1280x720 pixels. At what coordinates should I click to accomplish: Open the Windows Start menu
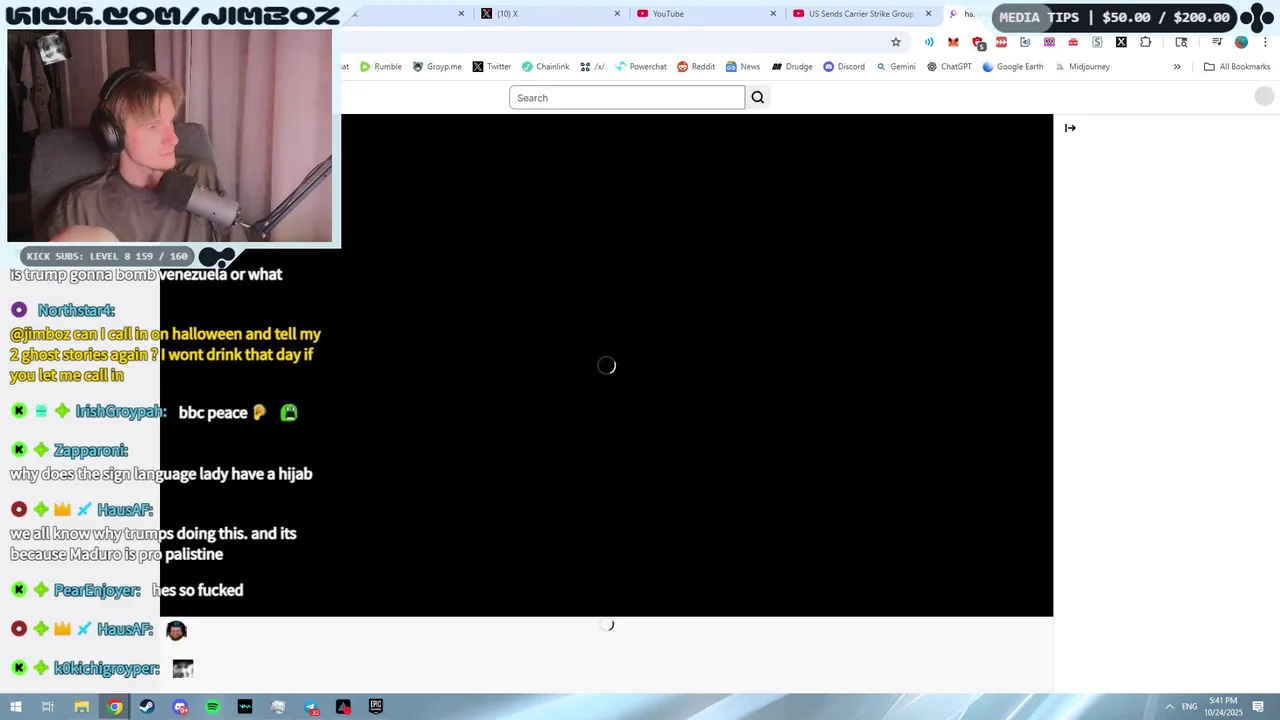[x=16, y=707]
